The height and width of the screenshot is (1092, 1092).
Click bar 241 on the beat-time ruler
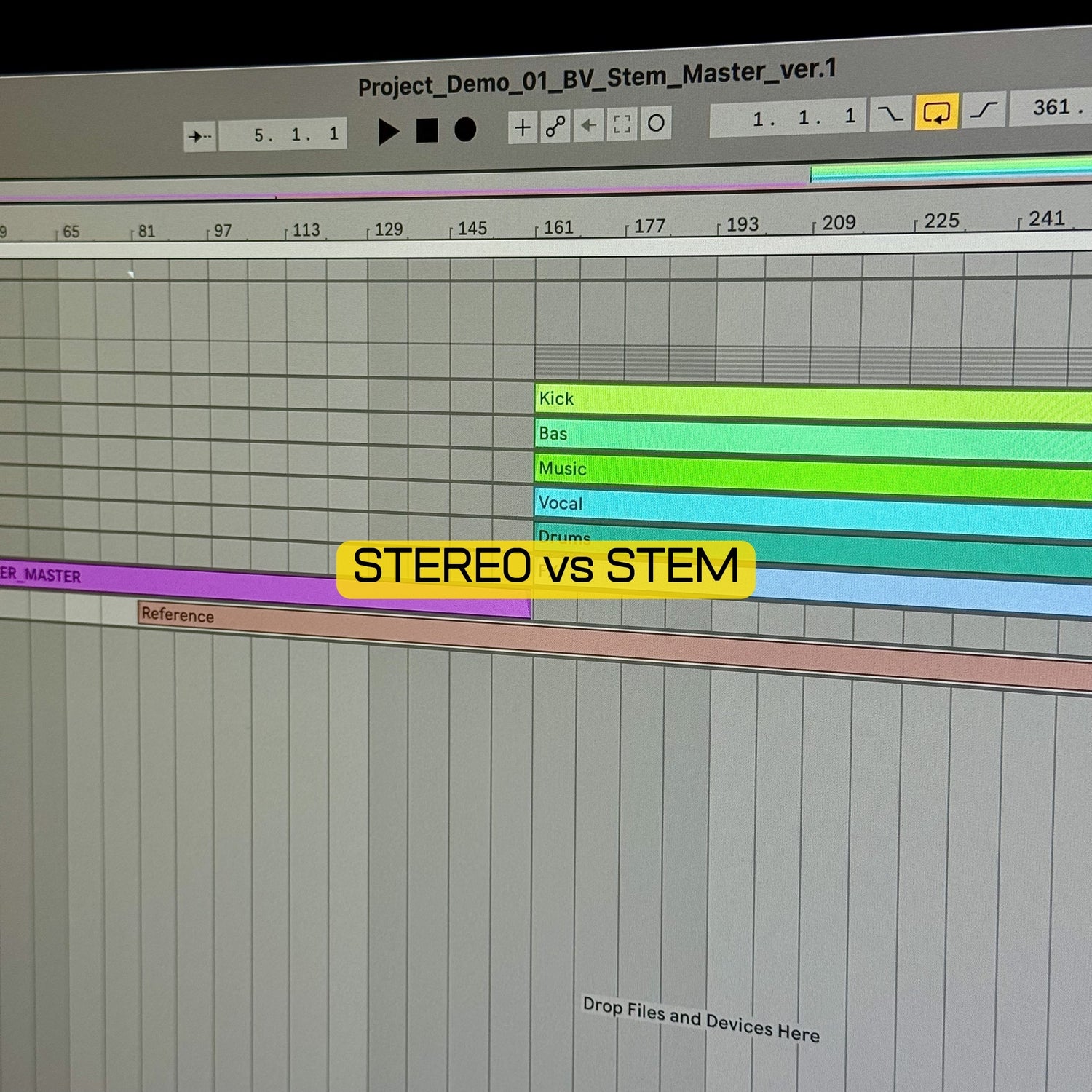1045,218
